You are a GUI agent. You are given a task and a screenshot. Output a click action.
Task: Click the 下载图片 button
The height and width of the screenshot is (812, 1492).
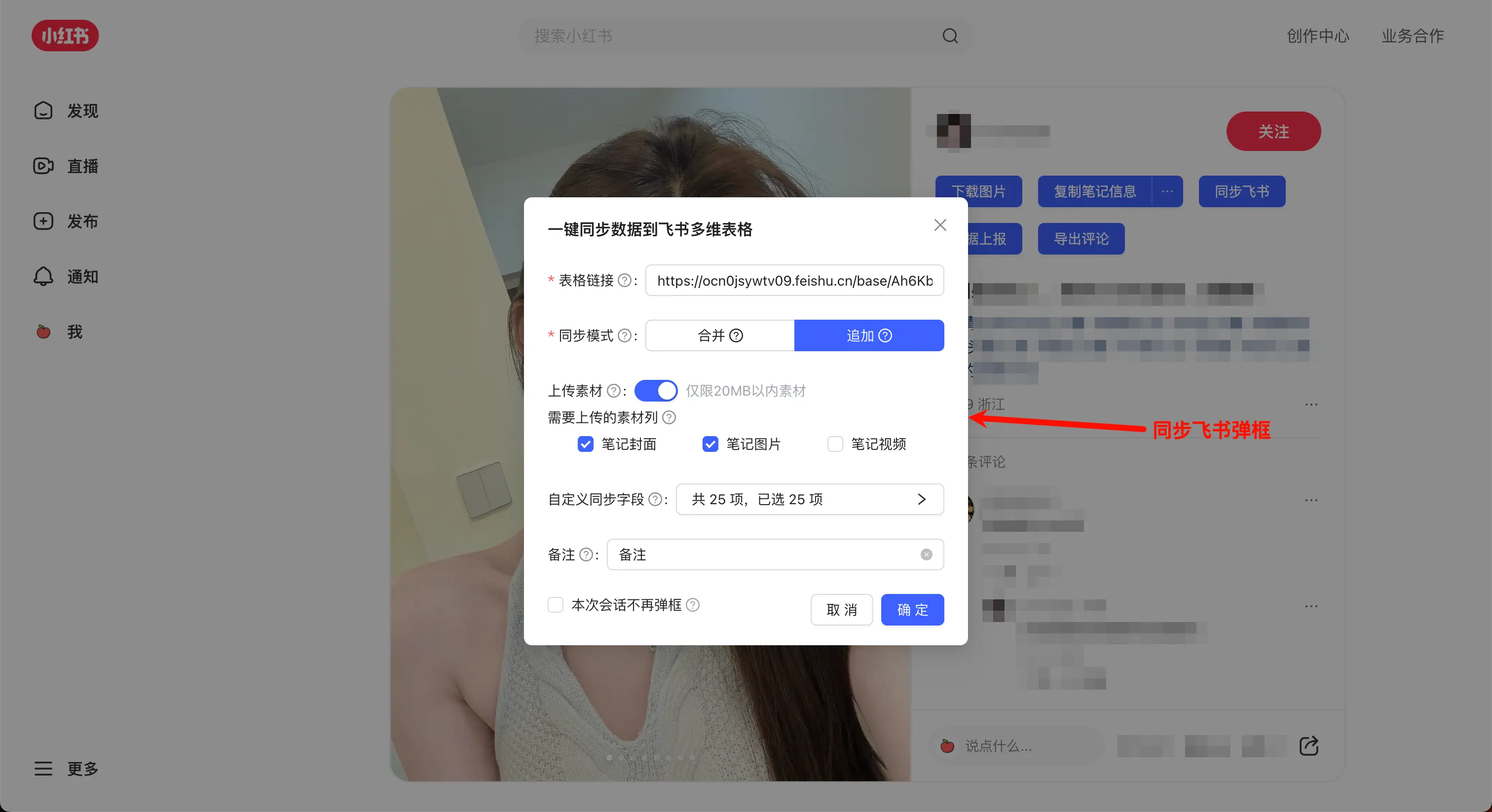978,191
